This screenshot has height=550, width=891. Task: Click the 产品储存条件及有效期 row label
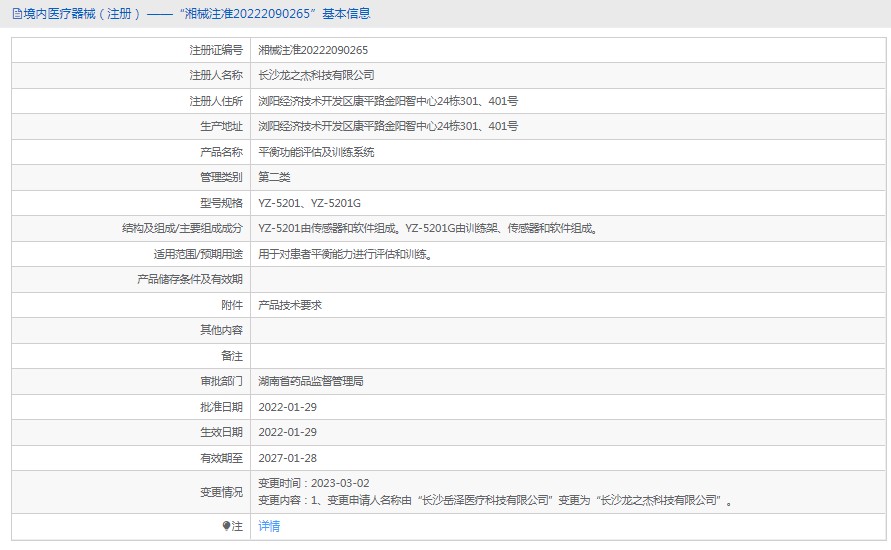(x=190, y=280)
